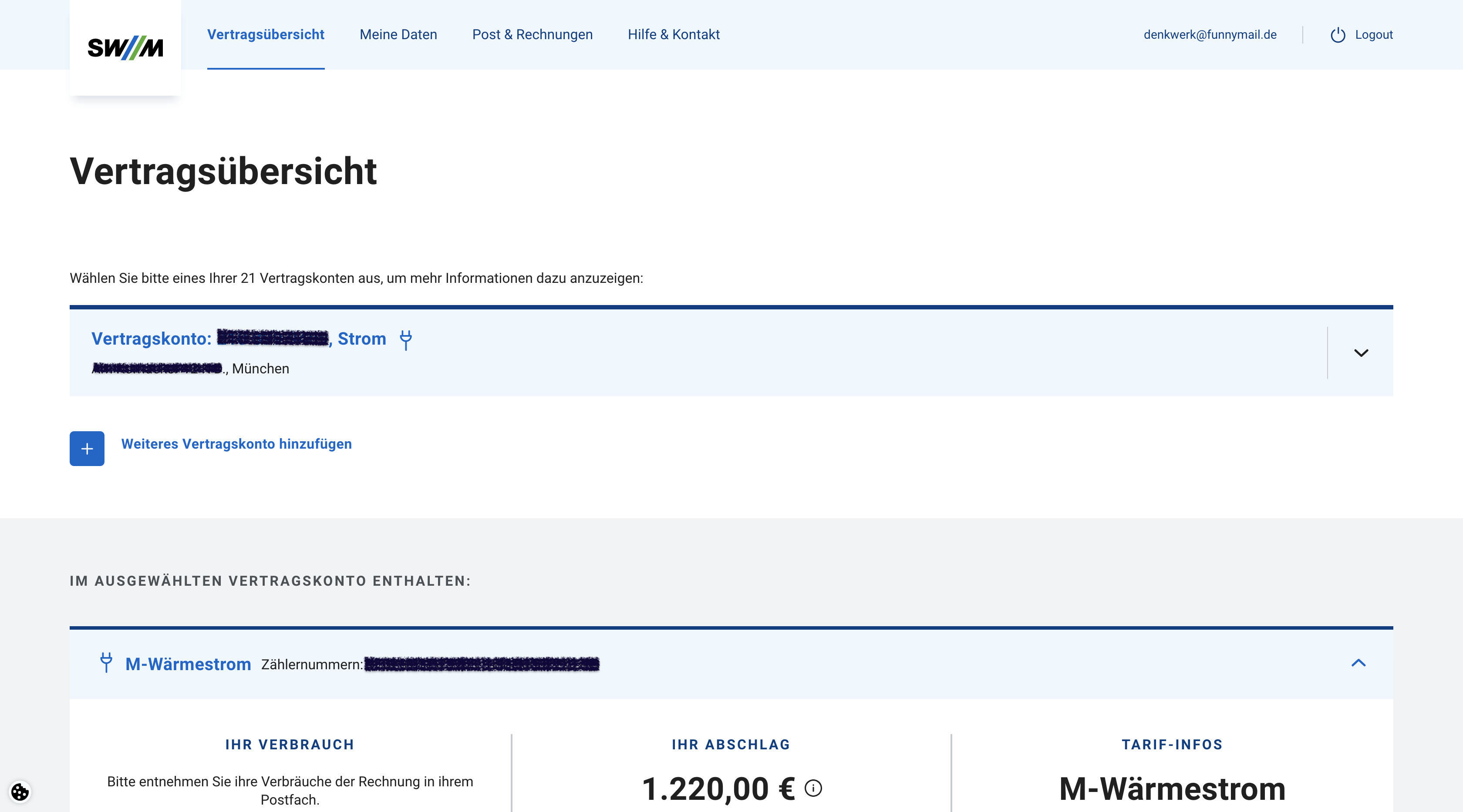
Task: Select the Vertragskonto Strom heading
Action: pyautogui.click(x=239, y=339)
